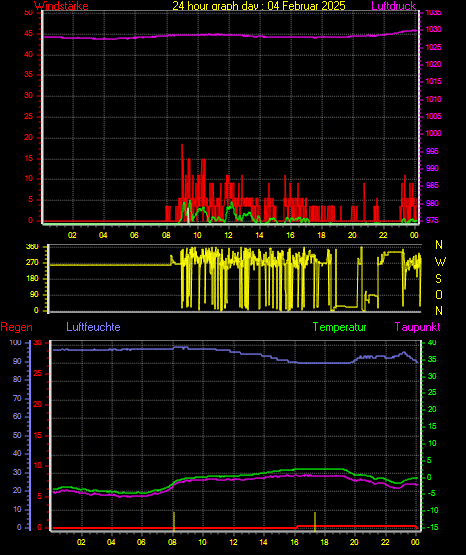Click the 100 value on humidity axis
This screenshot has width=466, height=555.
tap(15, 342)
